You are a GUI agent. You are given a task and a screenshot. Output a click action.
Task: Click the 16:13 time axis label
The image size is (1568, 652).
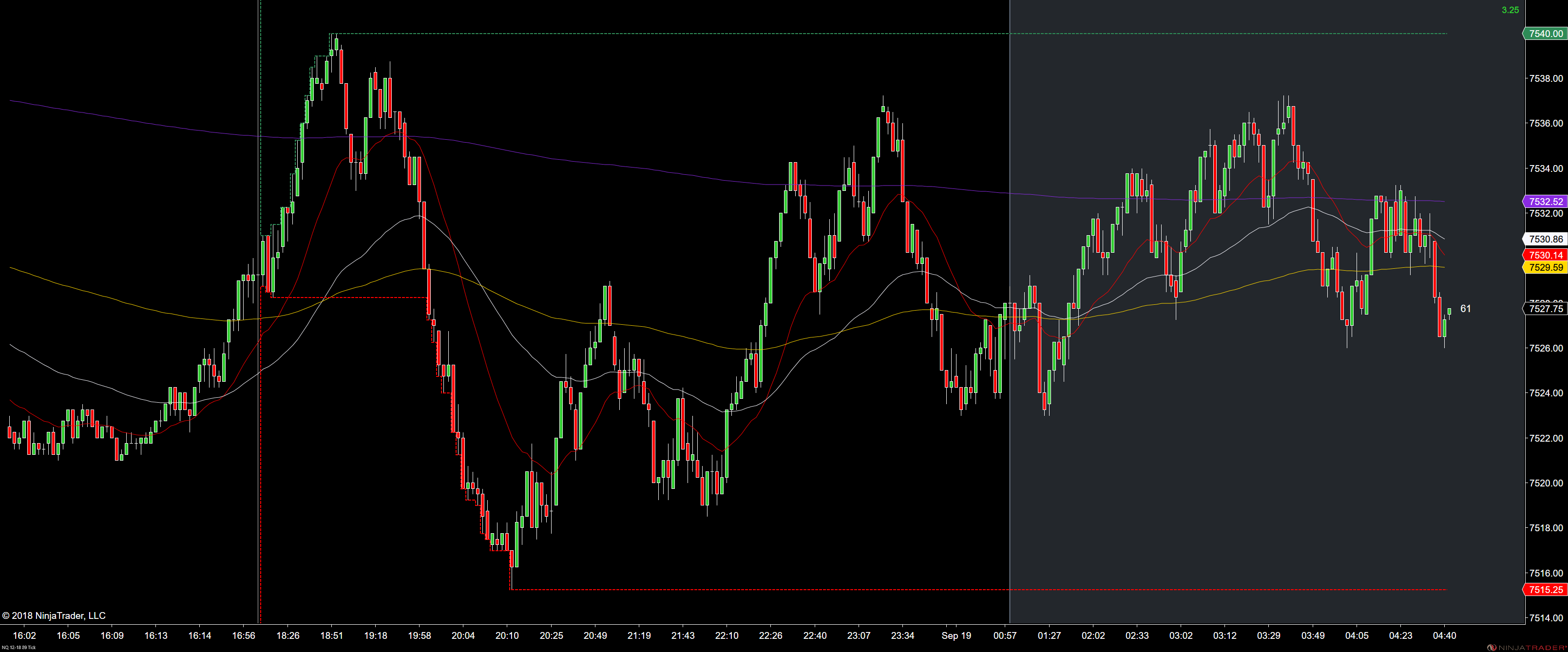(156, 635)
